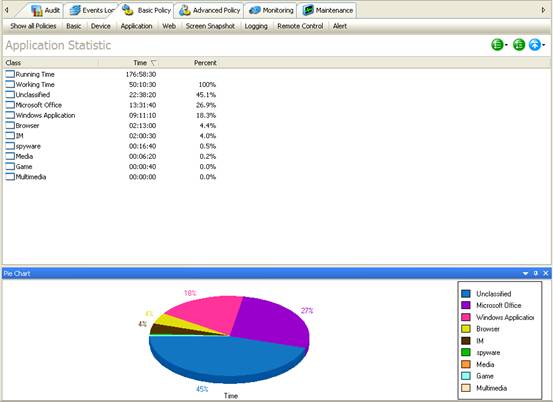The height and width of the screenshot is (402, 553).
Task: Click the blue up-arrow export icon
Action: click(535, 45)
